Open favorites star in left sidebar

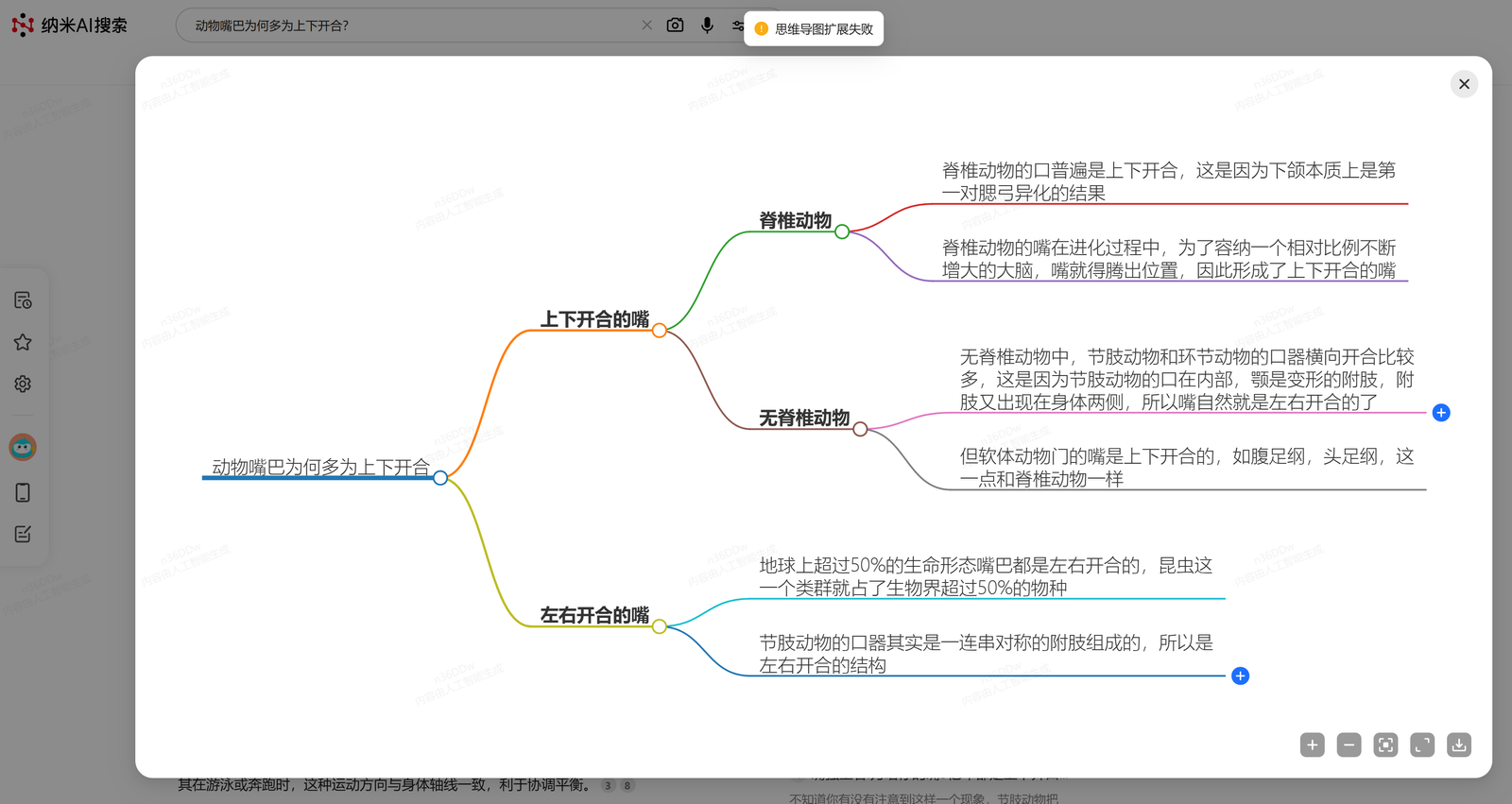[x=23, y=342]
